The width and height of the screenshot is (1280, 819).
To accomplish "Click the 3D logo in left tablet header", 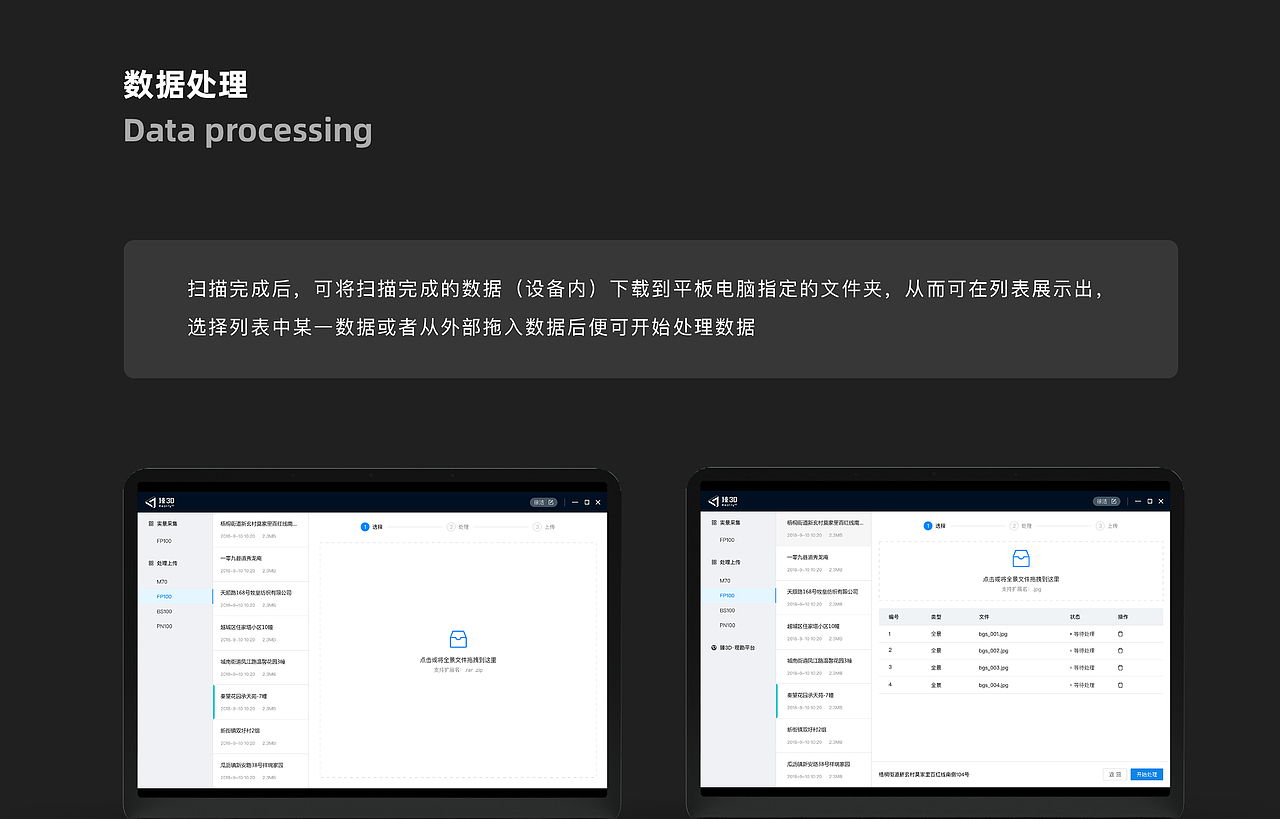I will point(161,502).
